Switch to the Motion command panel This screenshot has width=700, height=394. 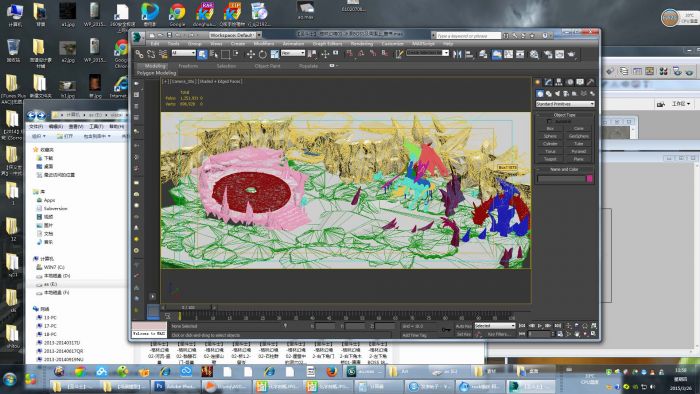[570, 82]
